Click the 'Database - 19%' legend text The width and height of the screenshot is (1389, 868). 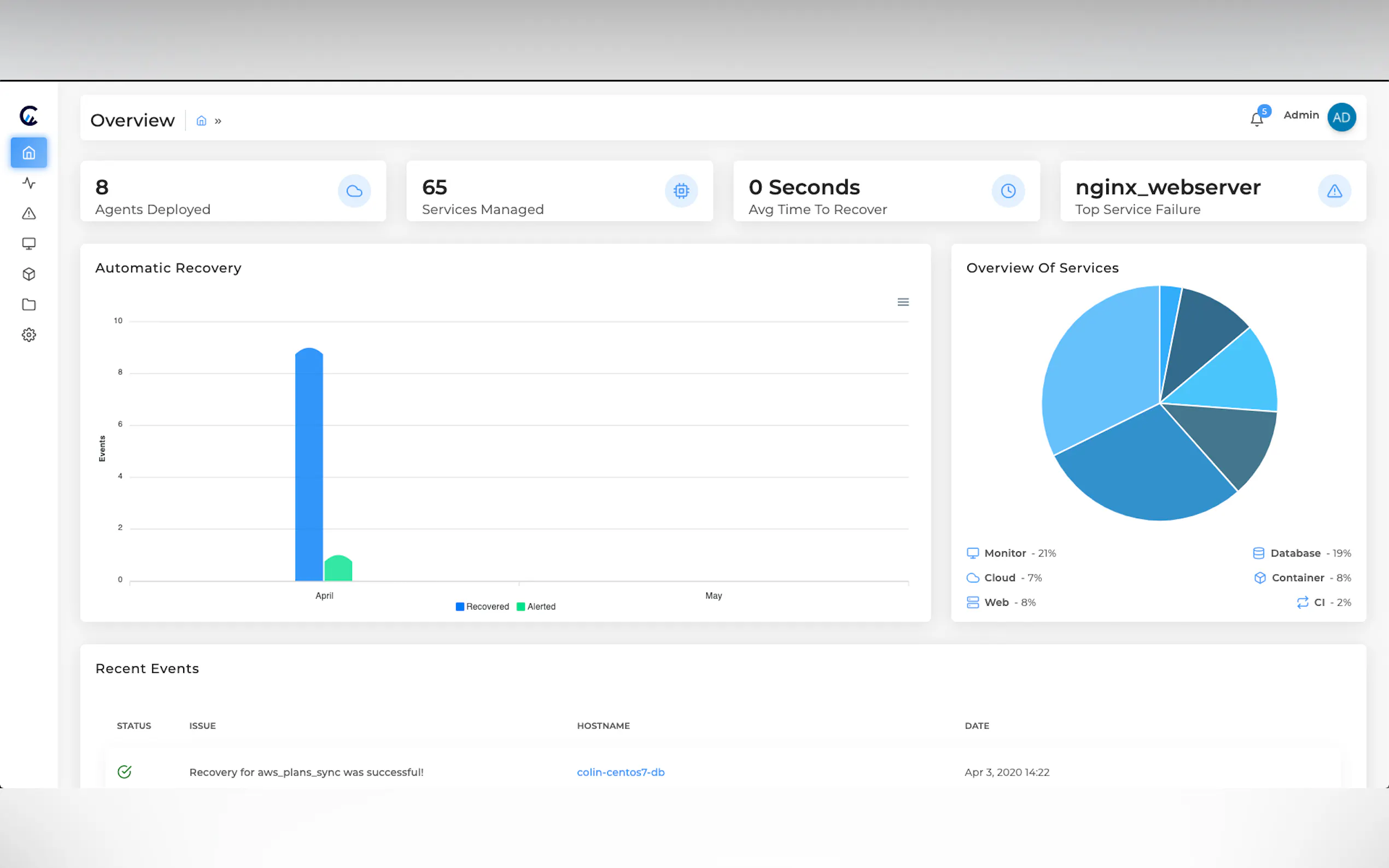1311,553
